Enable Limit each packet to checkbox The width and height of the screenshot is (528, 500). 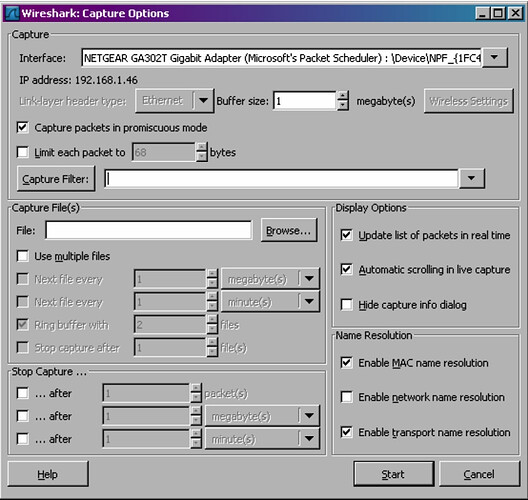[23, 152]
